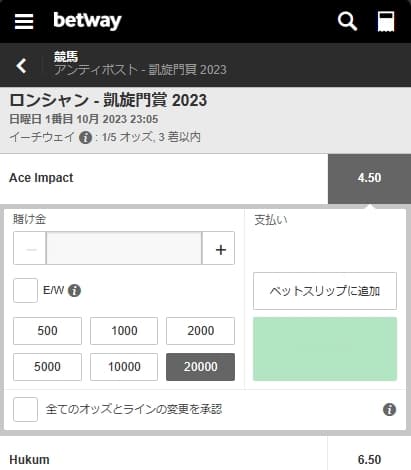
Task: Open the hamburger menu
Action: [x=24, y=21]
